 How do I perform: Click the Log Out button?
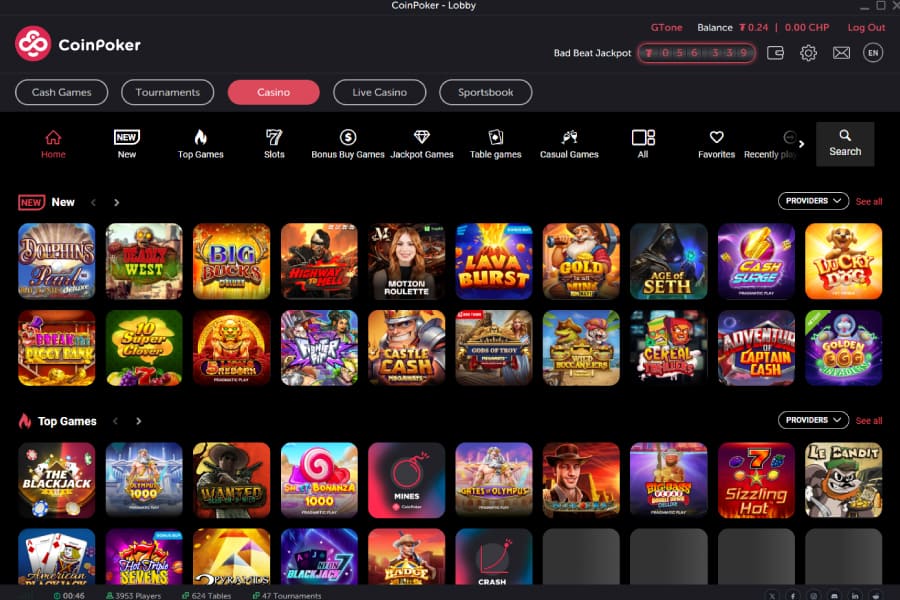click(866, 27)
